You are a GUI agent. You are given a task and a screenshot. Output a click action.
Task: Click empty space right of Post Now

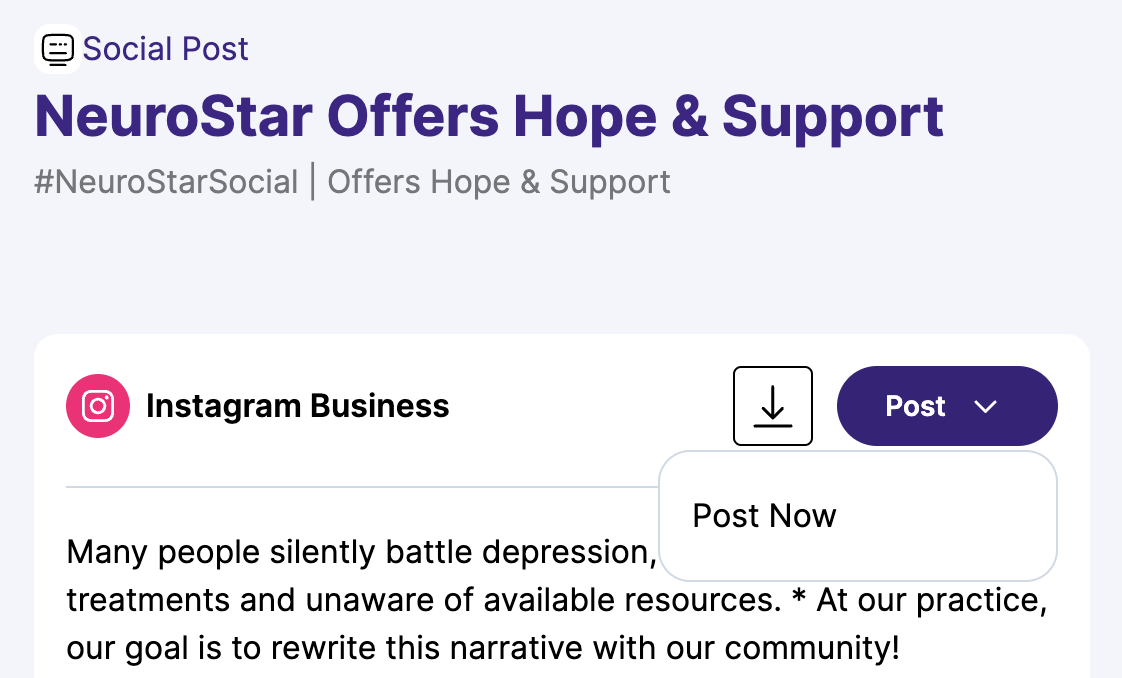(x=945, y=516)
